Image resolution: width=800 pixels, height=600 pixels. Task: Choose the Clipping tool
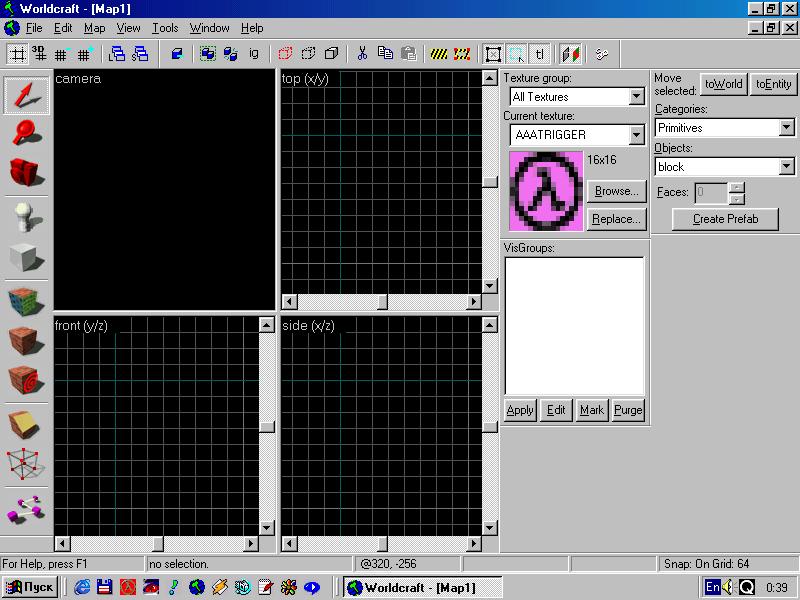26,424
